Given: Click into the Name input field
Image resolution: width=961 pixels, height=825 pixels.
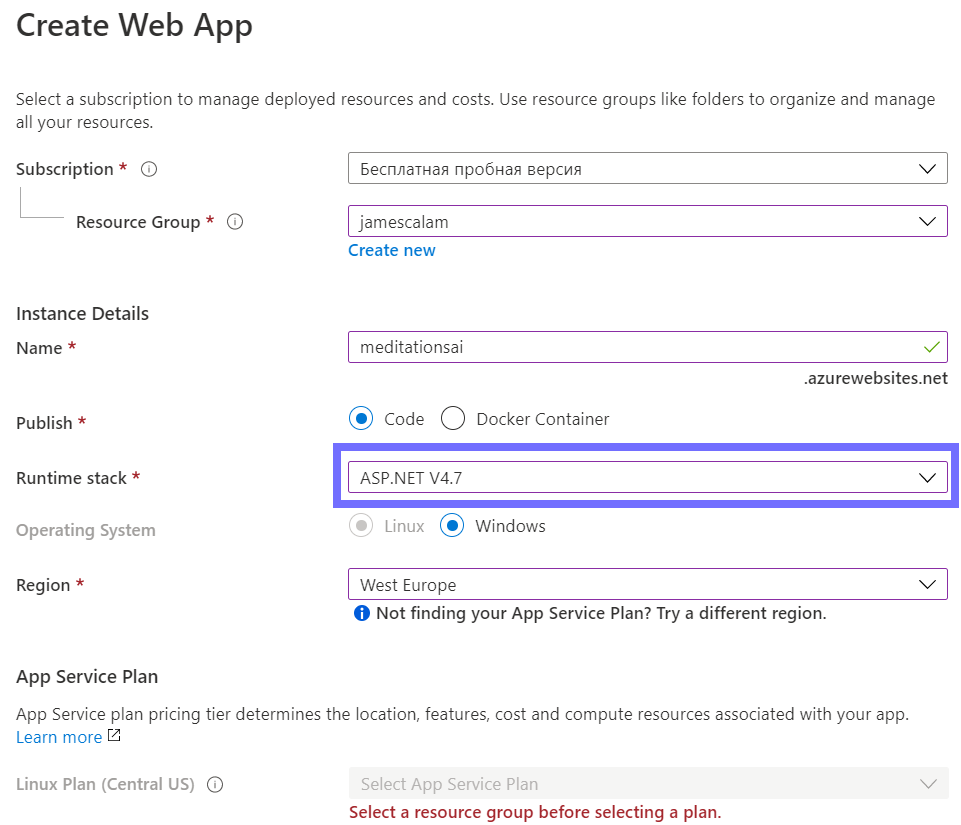Looking at the screenshot, I should click(630, 348).
